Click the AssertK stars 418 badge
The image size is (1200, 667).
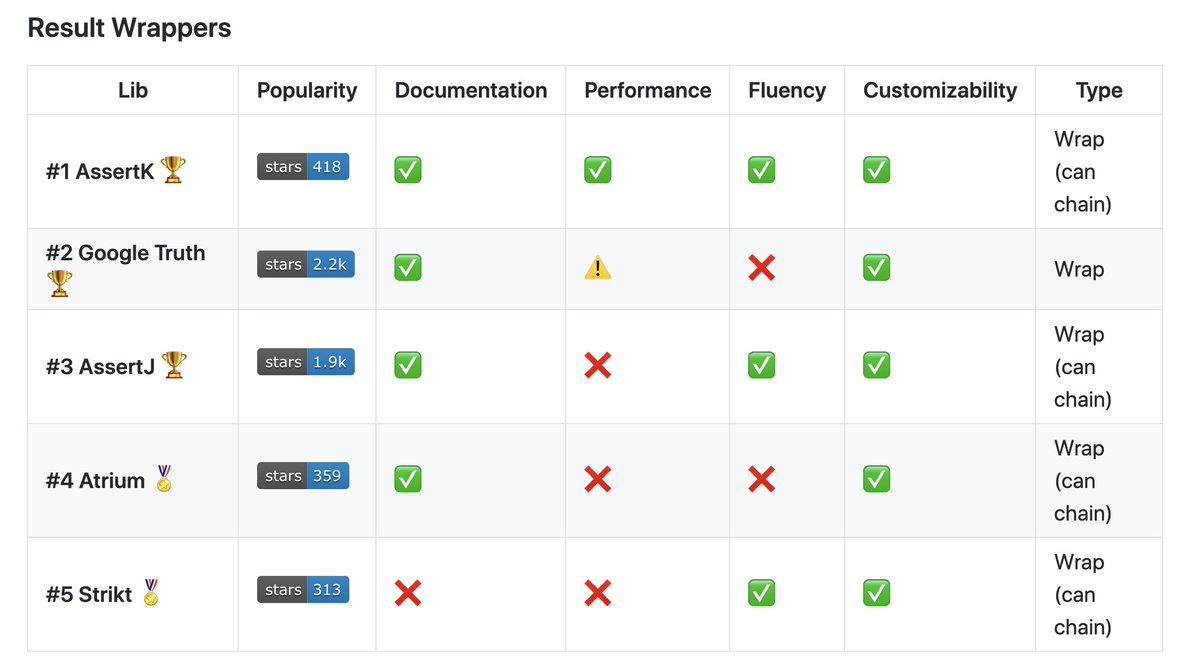click(303, 167)
